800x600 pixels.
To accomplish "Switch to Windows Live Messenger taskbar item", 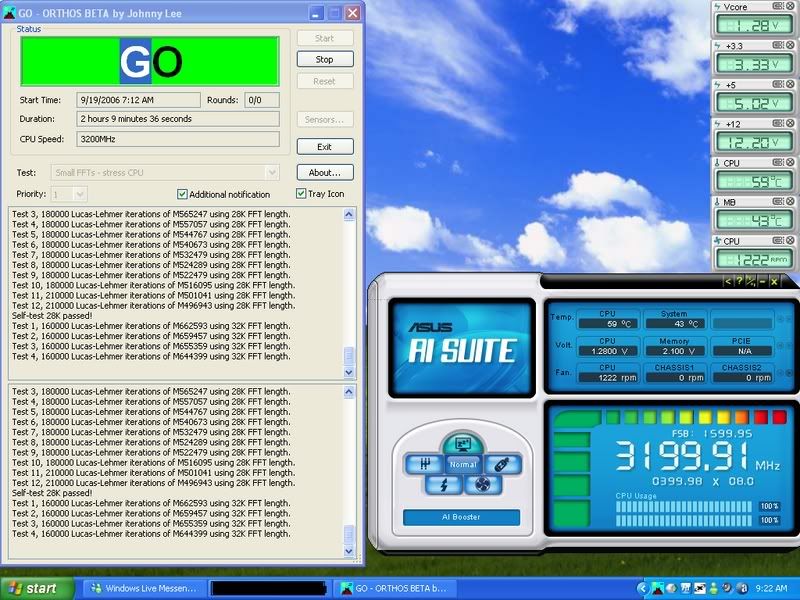I will coord(144,588).
